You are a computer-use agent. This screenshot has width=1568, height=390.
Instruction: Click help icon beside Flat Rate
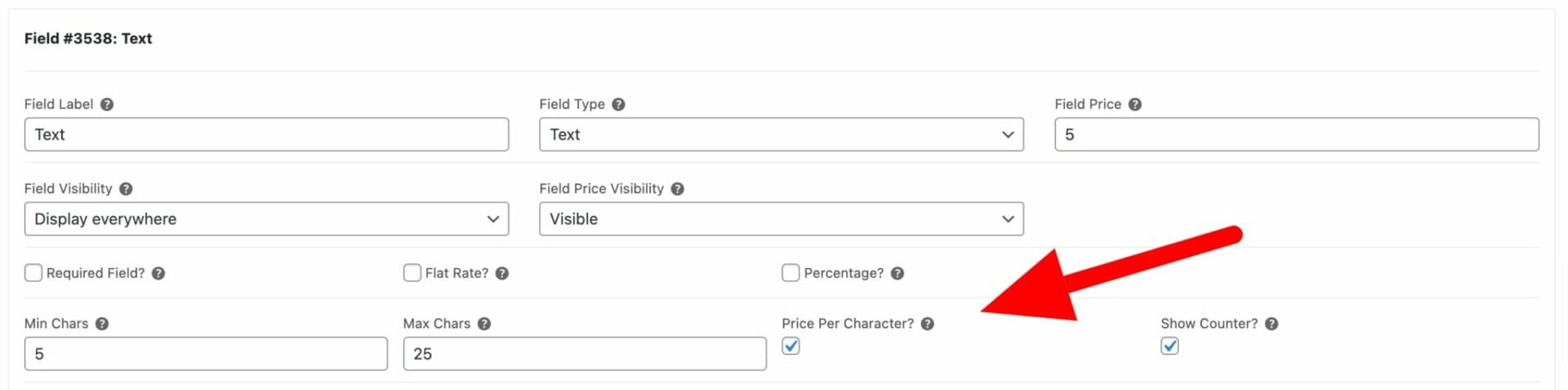tap(502, 273)
